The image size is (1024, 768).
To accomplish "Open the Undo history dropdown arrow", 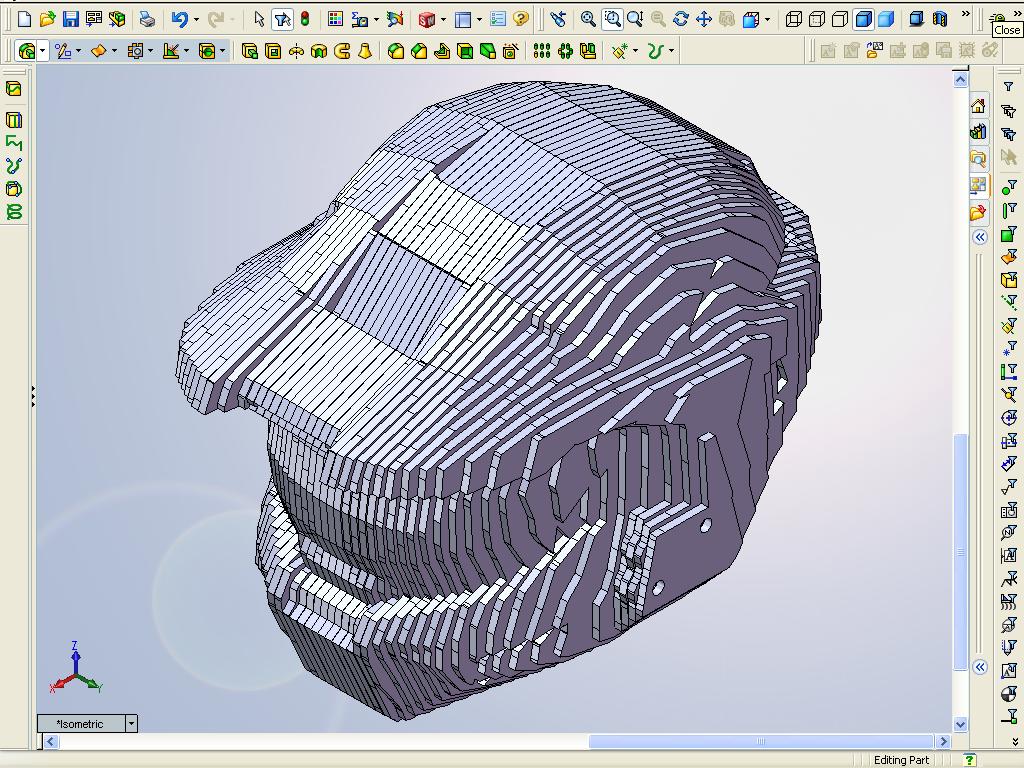I will coord(196,20).
